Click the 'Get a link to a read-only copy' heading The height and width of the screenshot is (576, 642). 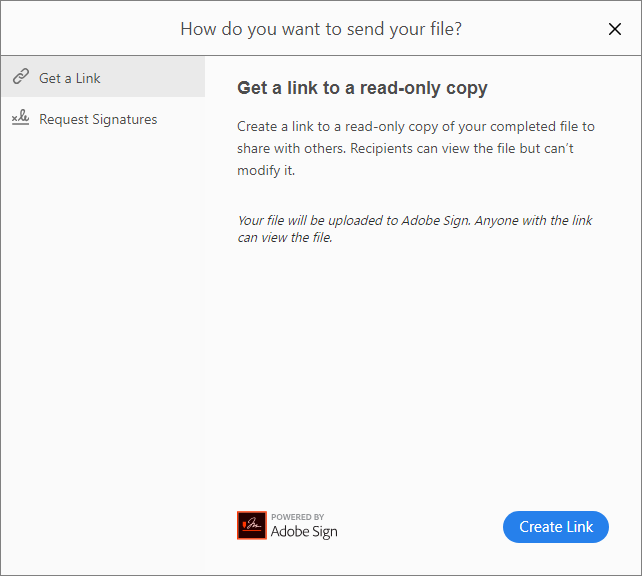362,88
